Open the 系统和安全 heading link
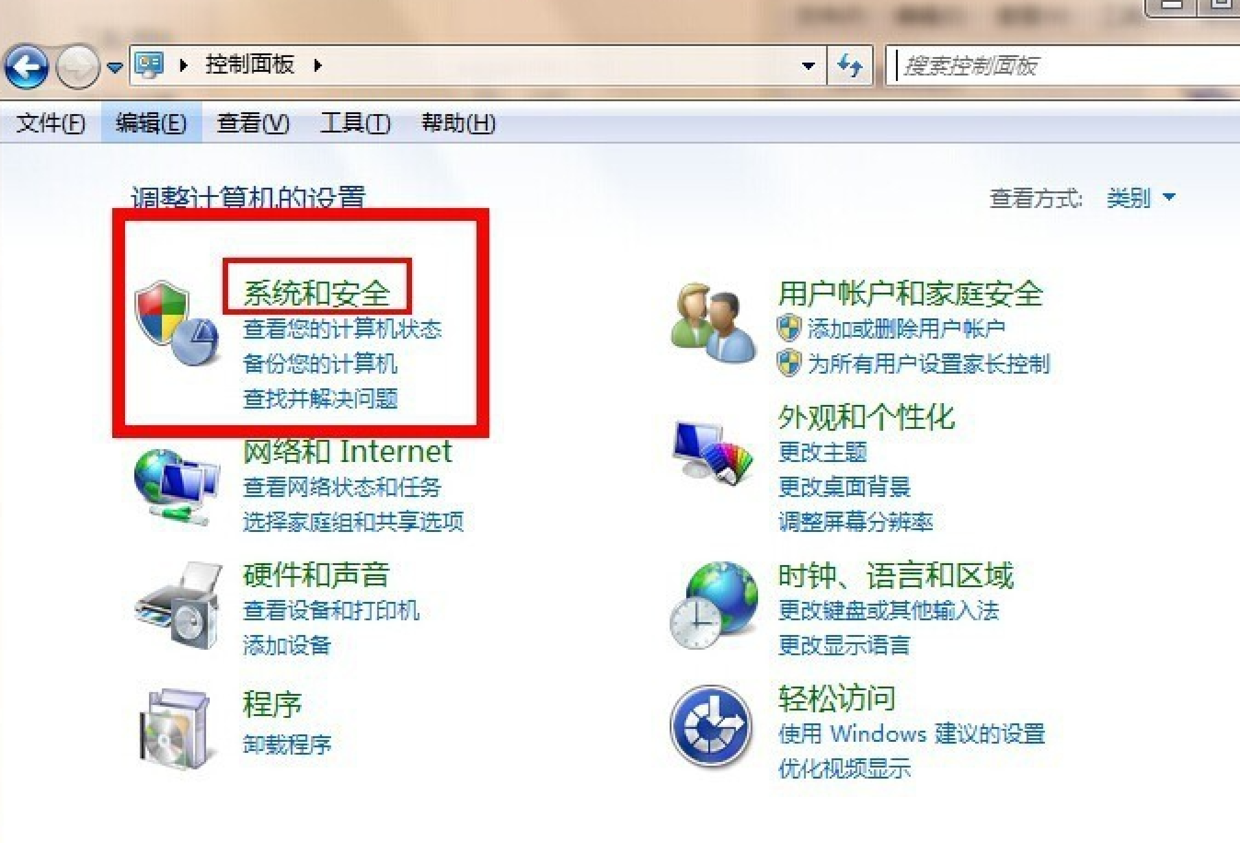The width and height of the screenshot is (1240, 843). click(x=316, y=292)
